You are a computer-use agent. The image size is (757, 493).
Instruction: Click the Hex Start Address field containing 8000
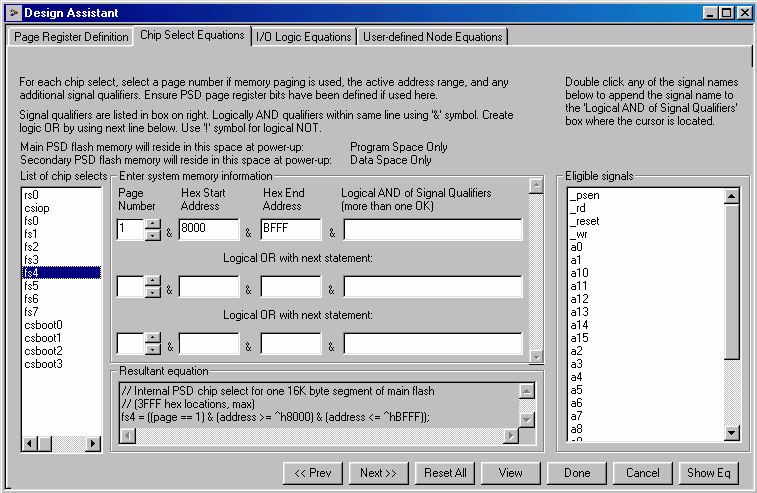click(209, 231)
